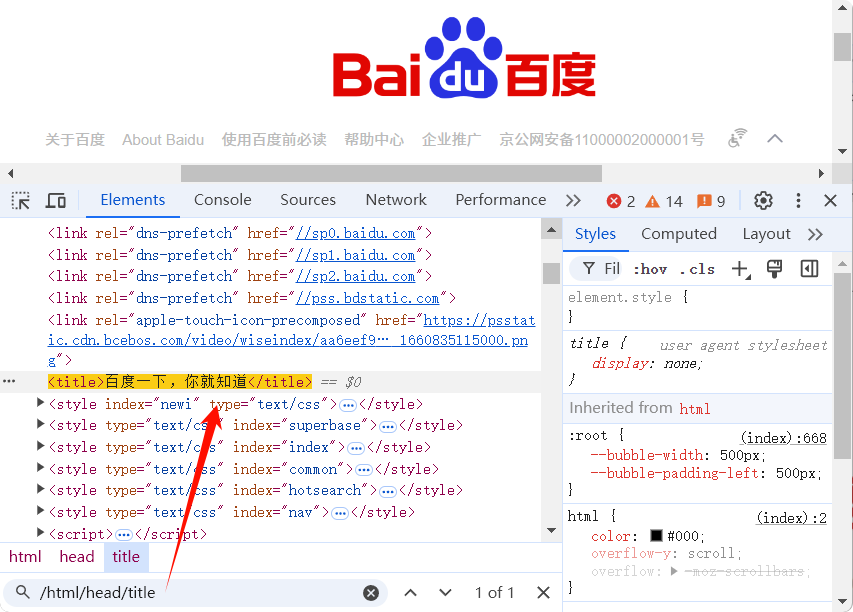Click the ellipsis badge in style "newi"
This screenshot has width=853, height=612.
(348, 405)
